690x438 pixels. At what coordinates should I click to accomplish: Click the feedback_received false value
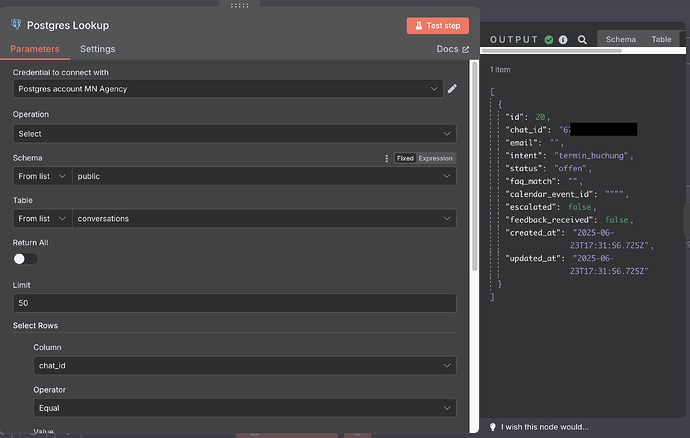coord(617,220)
